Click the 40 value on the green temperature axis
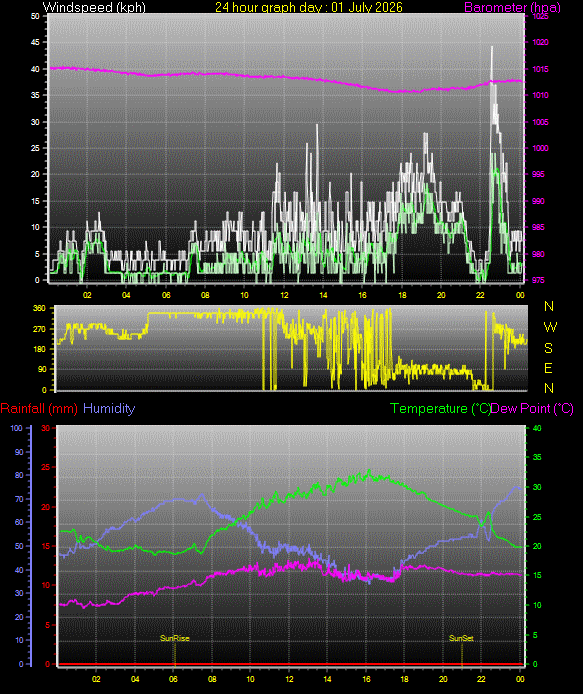Viewport: 583px width, 694px height. point(537,428)
